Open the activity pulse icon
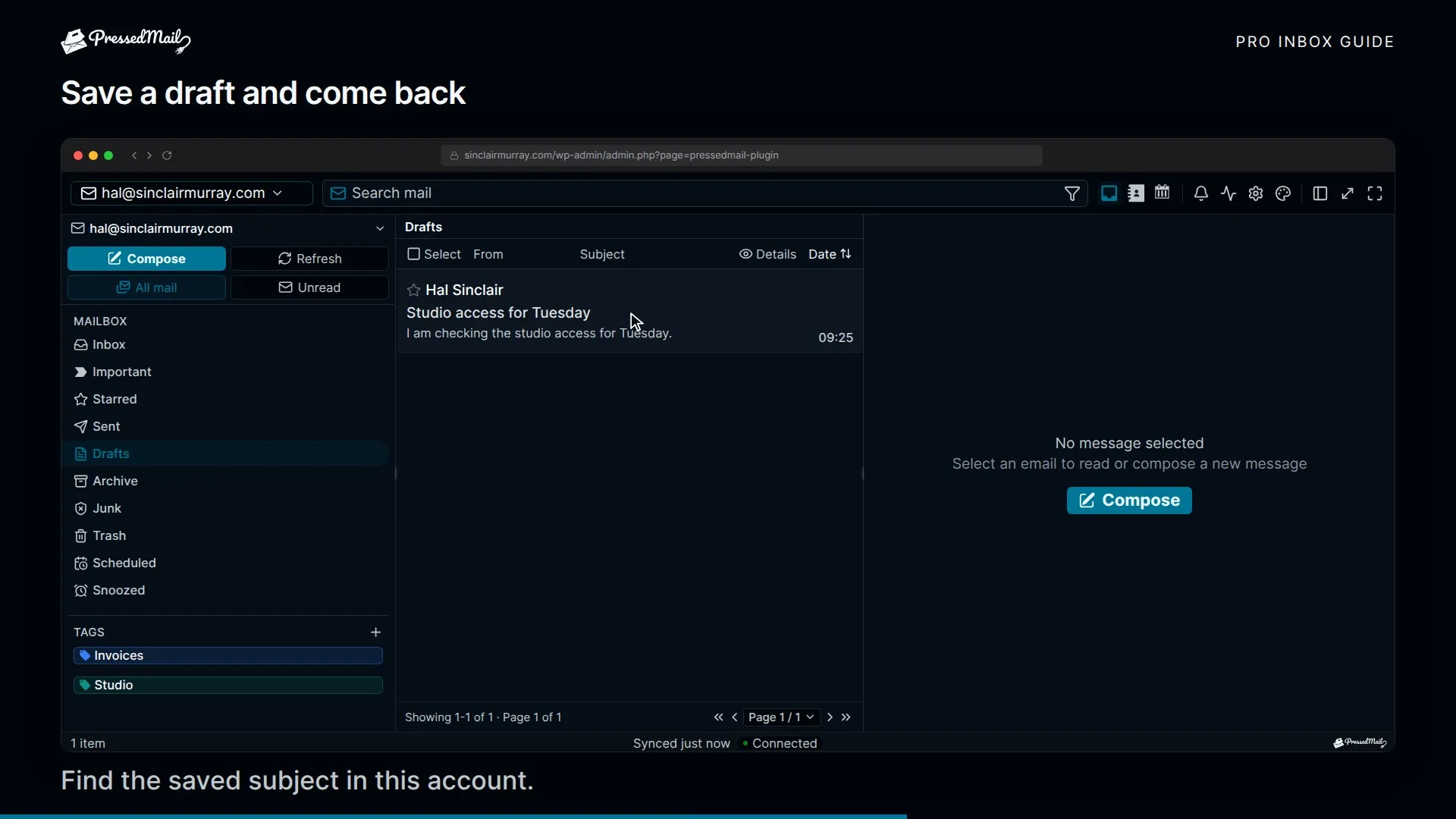 coord(1228,193)
